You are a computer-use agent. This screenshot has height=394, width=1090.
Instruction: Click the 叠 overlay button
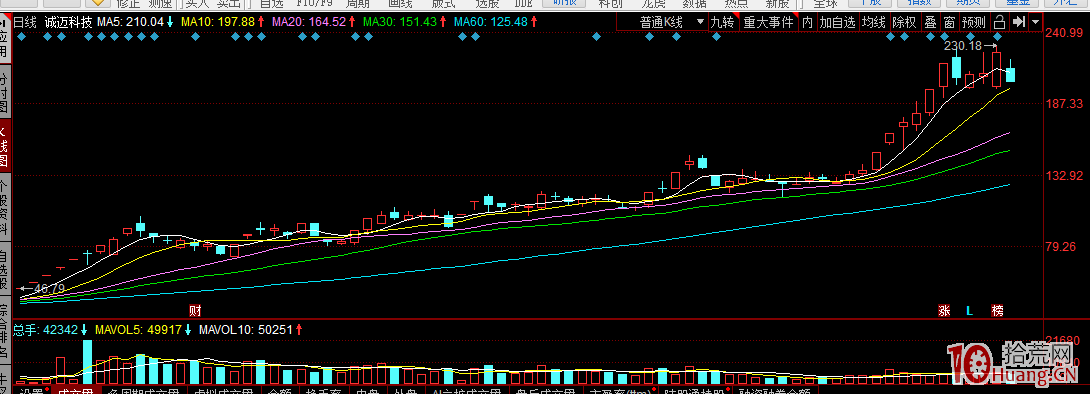(930, 22)
